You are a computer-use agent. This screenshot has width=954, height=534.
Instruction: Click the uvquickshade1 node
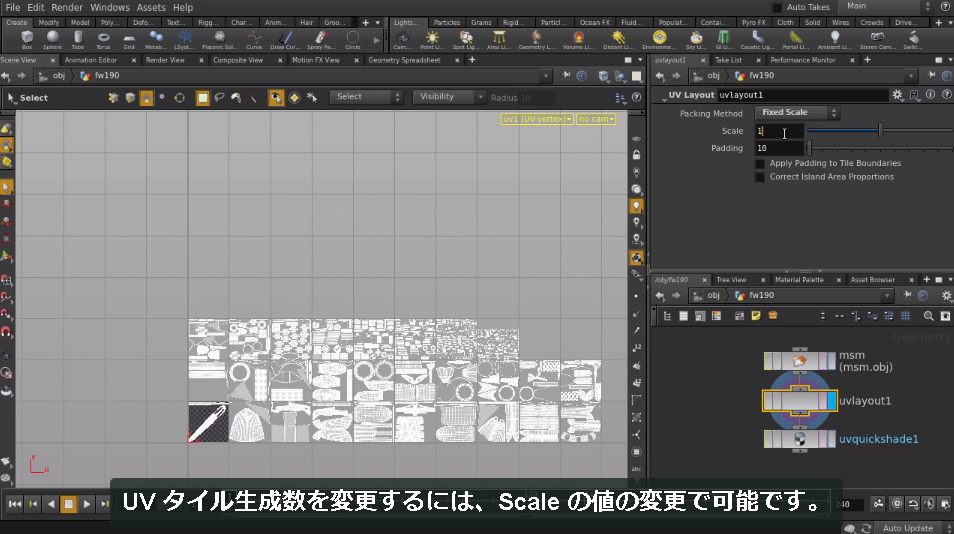pyautogui.click(x=799, y=439)
